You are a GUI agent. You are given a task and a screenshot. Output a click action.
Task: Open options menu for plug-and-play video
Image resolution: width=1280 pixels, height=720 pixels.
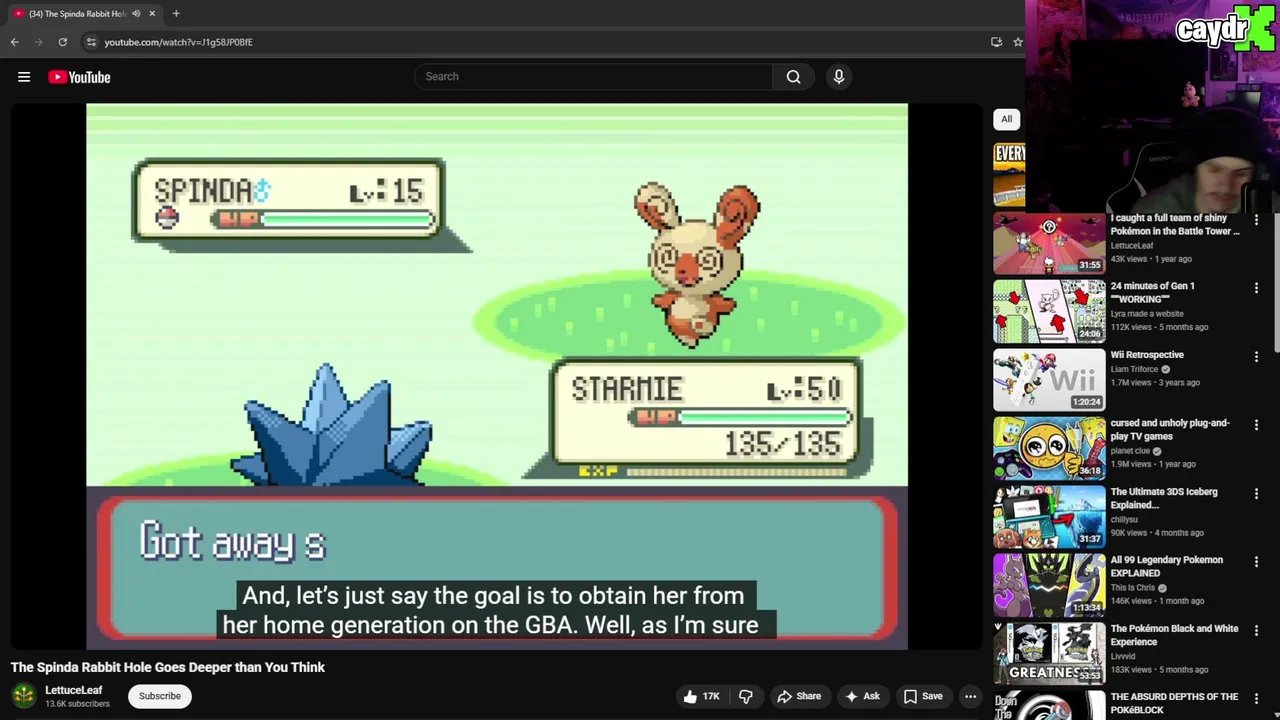tap(1256, 425)
